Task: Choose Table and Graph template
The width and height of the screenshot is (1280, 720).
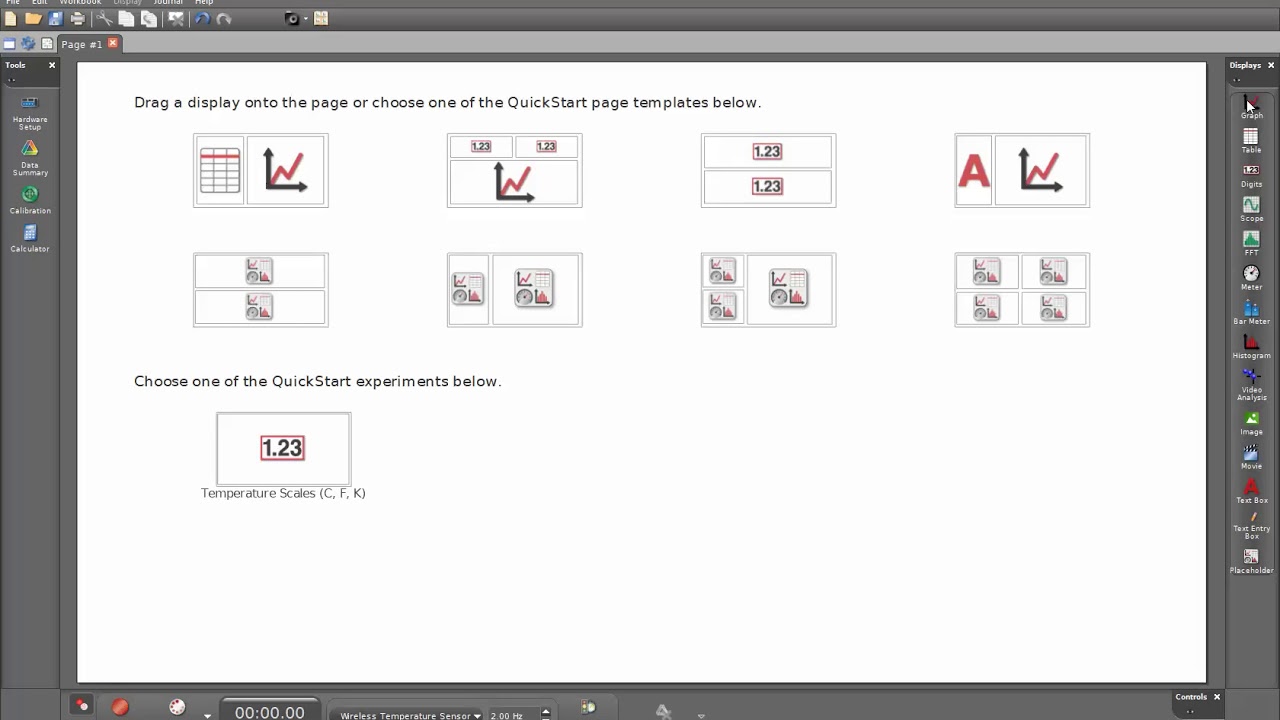Action: coord(260,170)
